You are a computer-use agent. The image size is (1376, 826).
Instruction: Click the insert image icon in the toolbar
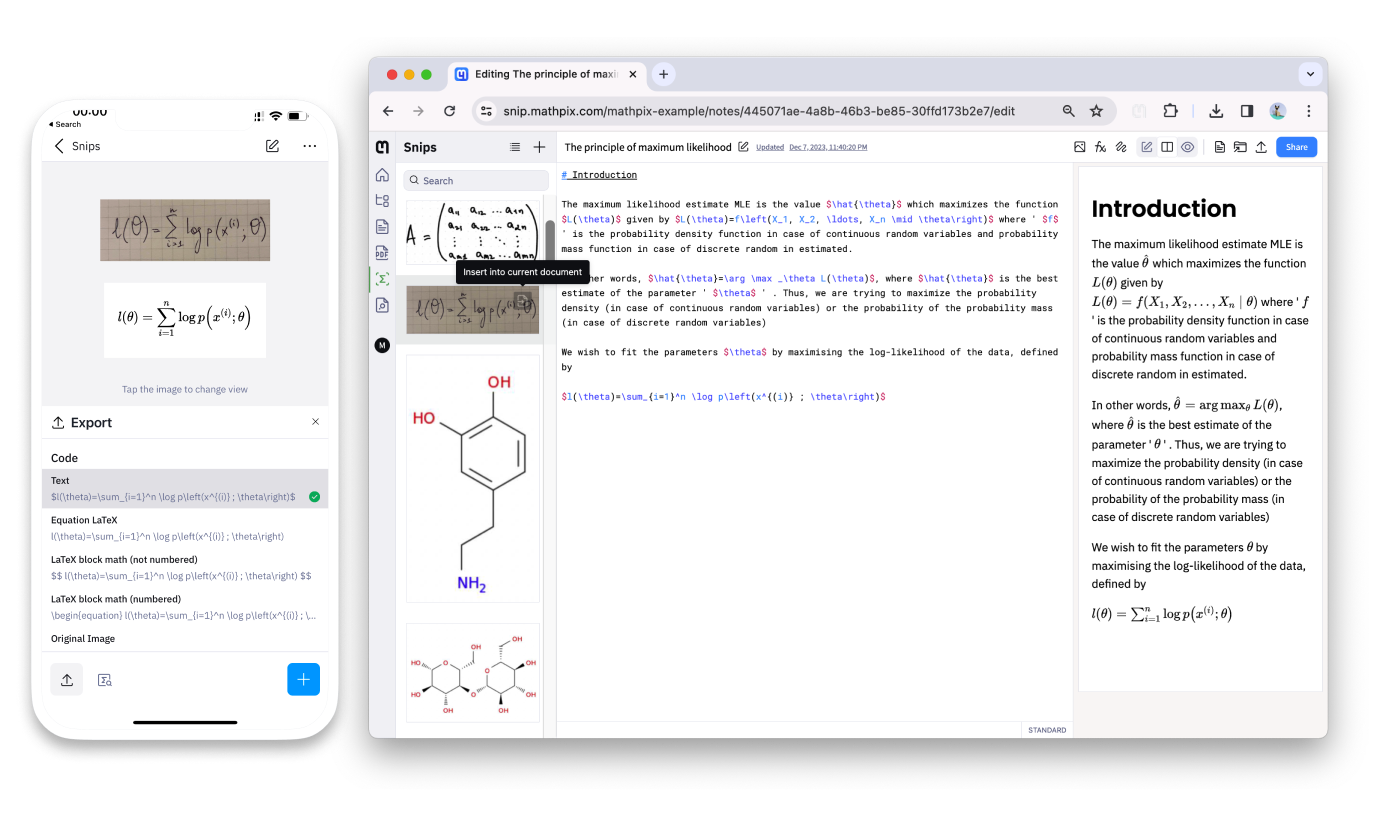pyautogui.click(x=1080, y=146)
